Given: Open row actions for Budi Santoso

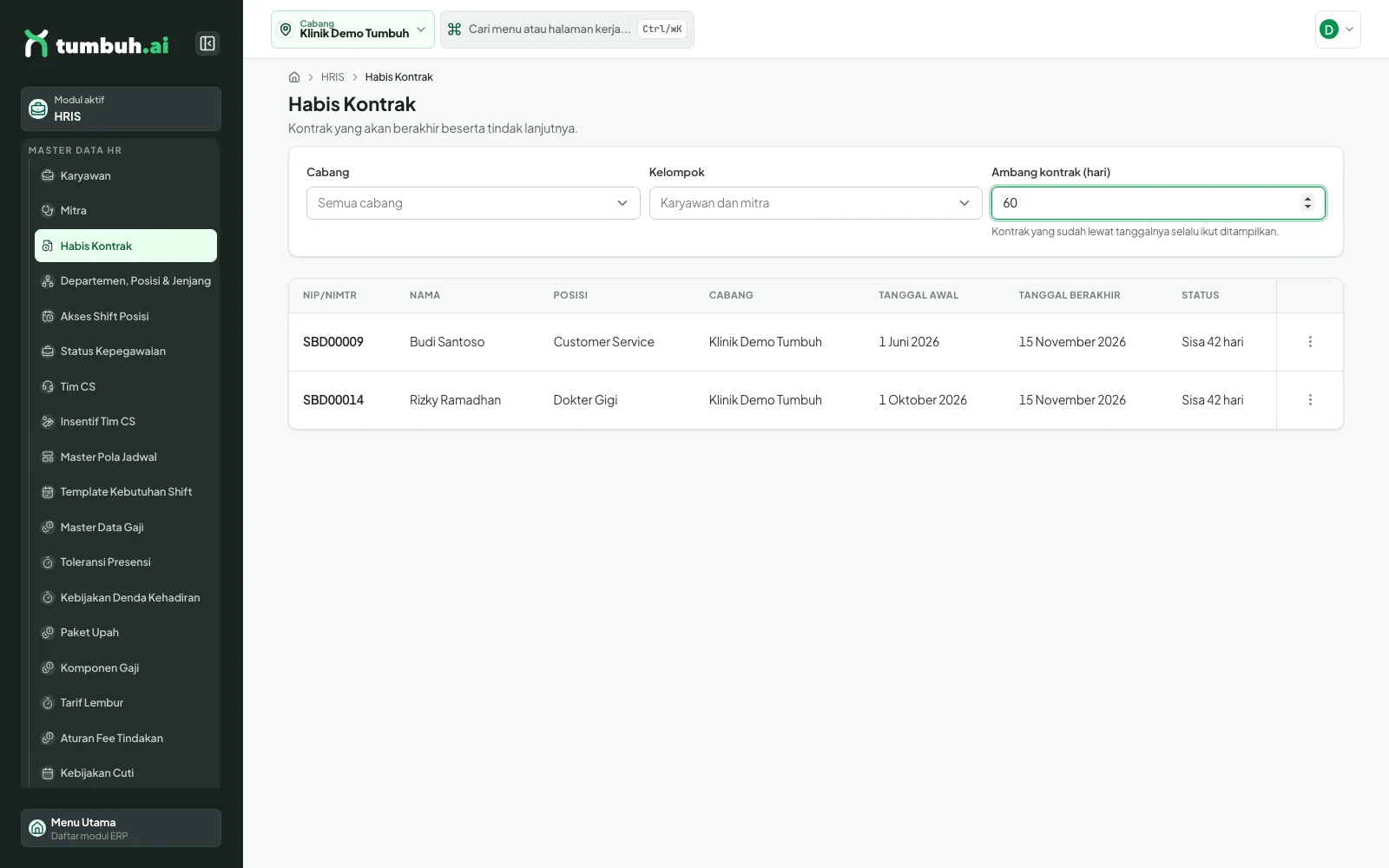Looking at the screenshot, I should [x=1310, y=342].
